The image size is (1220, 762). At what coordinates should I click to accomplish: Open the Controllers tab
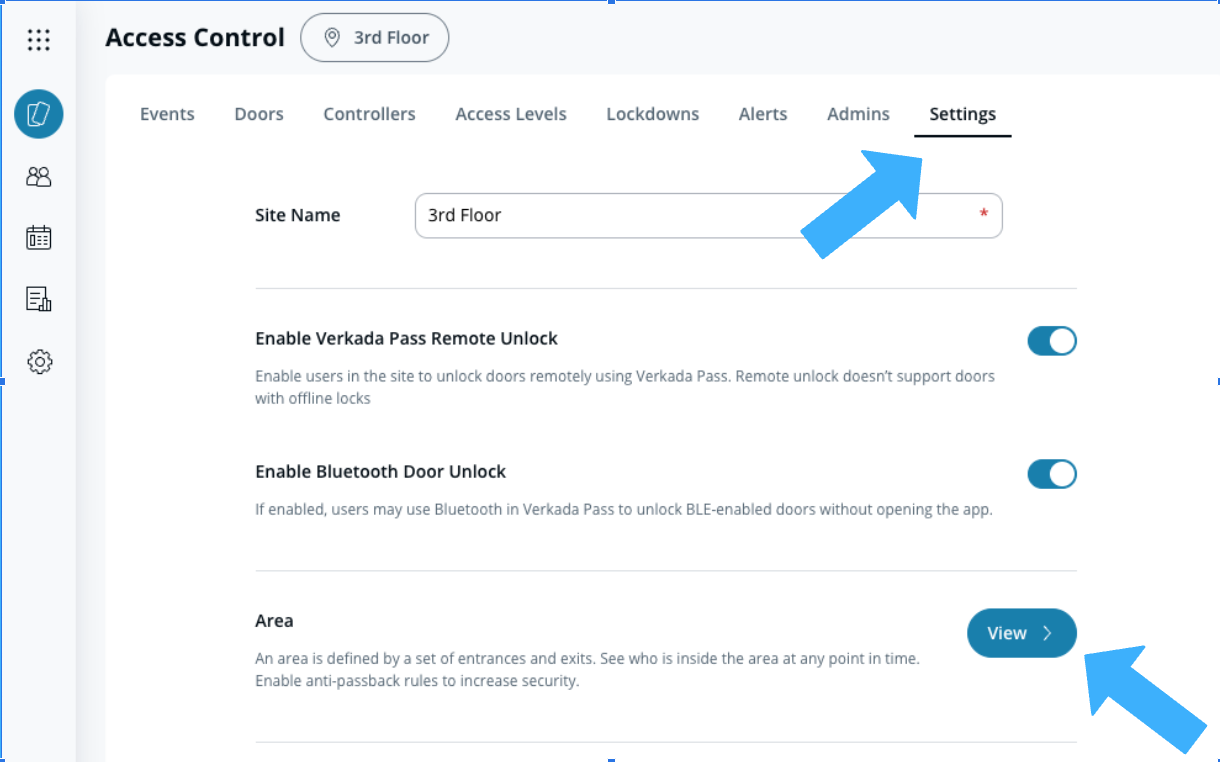coord(369,114)
